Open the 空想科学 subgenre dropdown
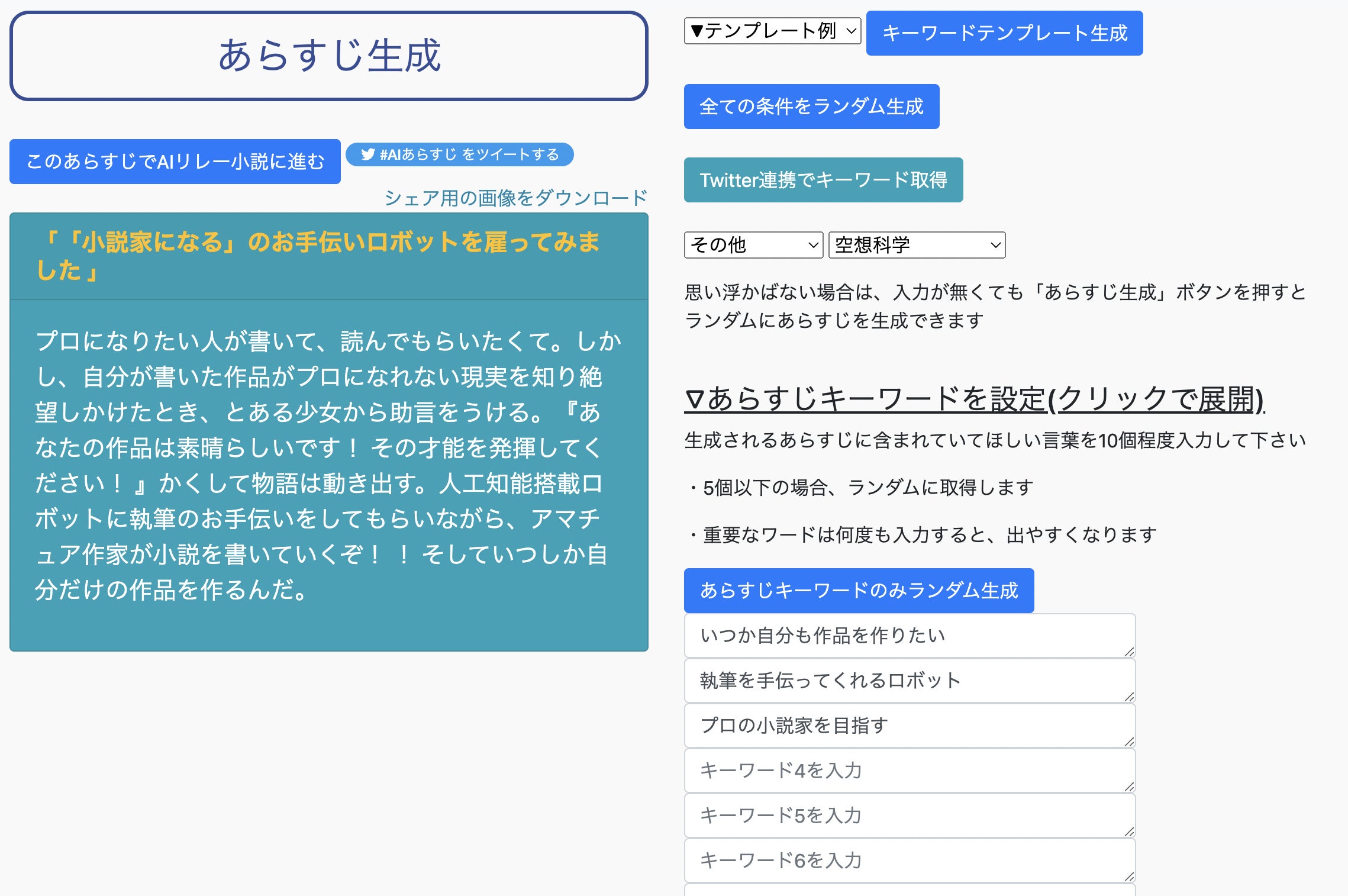This screenshot has width=1348, height=896. click(x=916, y=245)
